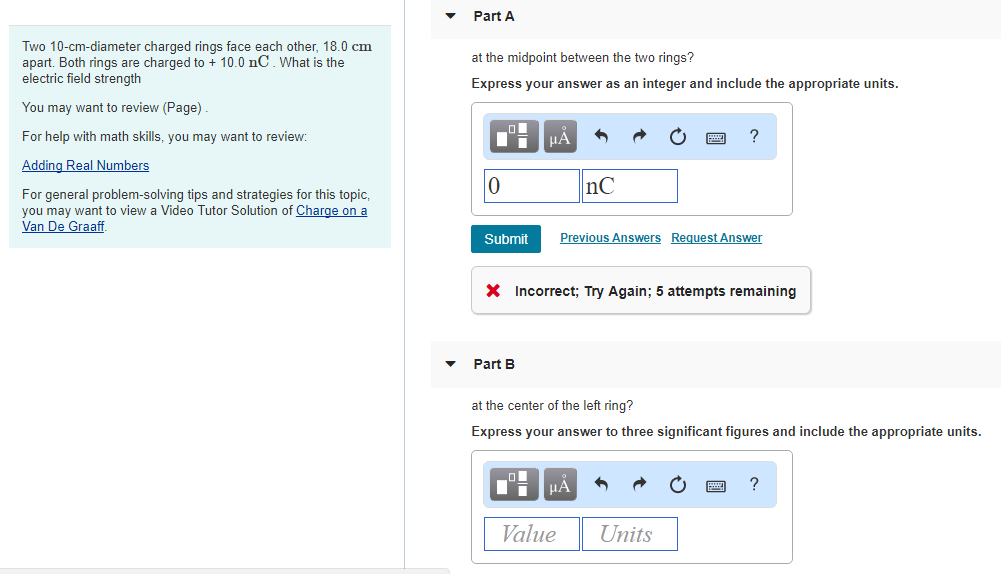Click the Request Answer link
Viewport: 1001px width, 574px height.
(716, 238)
